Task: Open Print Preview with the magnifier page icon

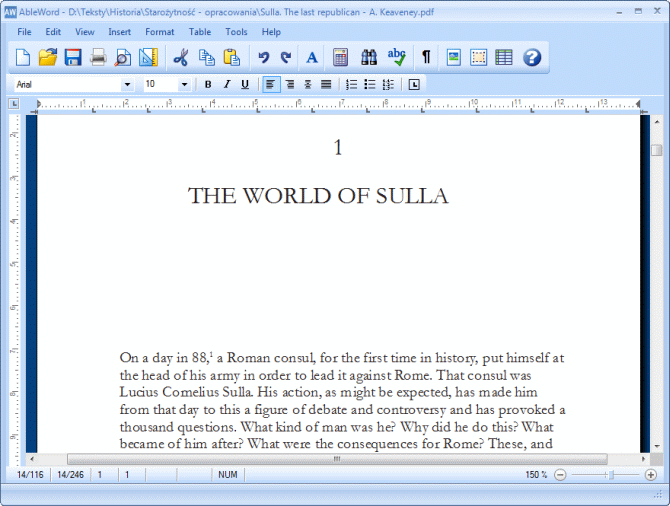Action: 123,57
